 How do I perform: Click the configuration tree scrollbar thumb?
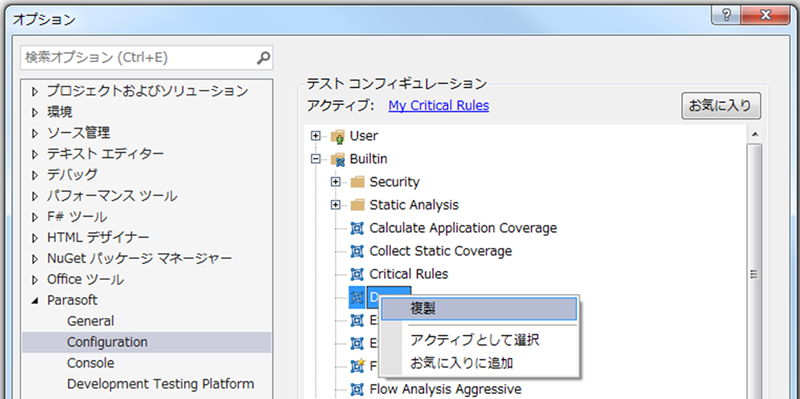tap(756, 270)
